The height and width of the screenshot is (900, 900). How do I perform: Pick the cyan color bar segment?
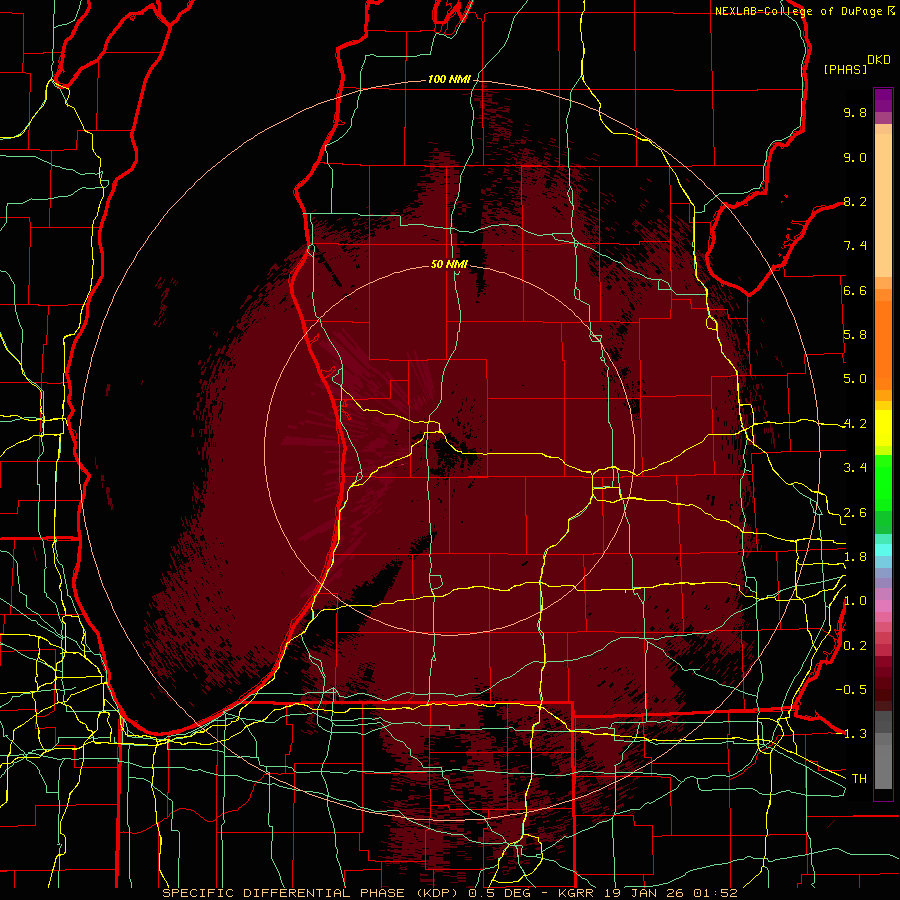click(x=883, y=549)
